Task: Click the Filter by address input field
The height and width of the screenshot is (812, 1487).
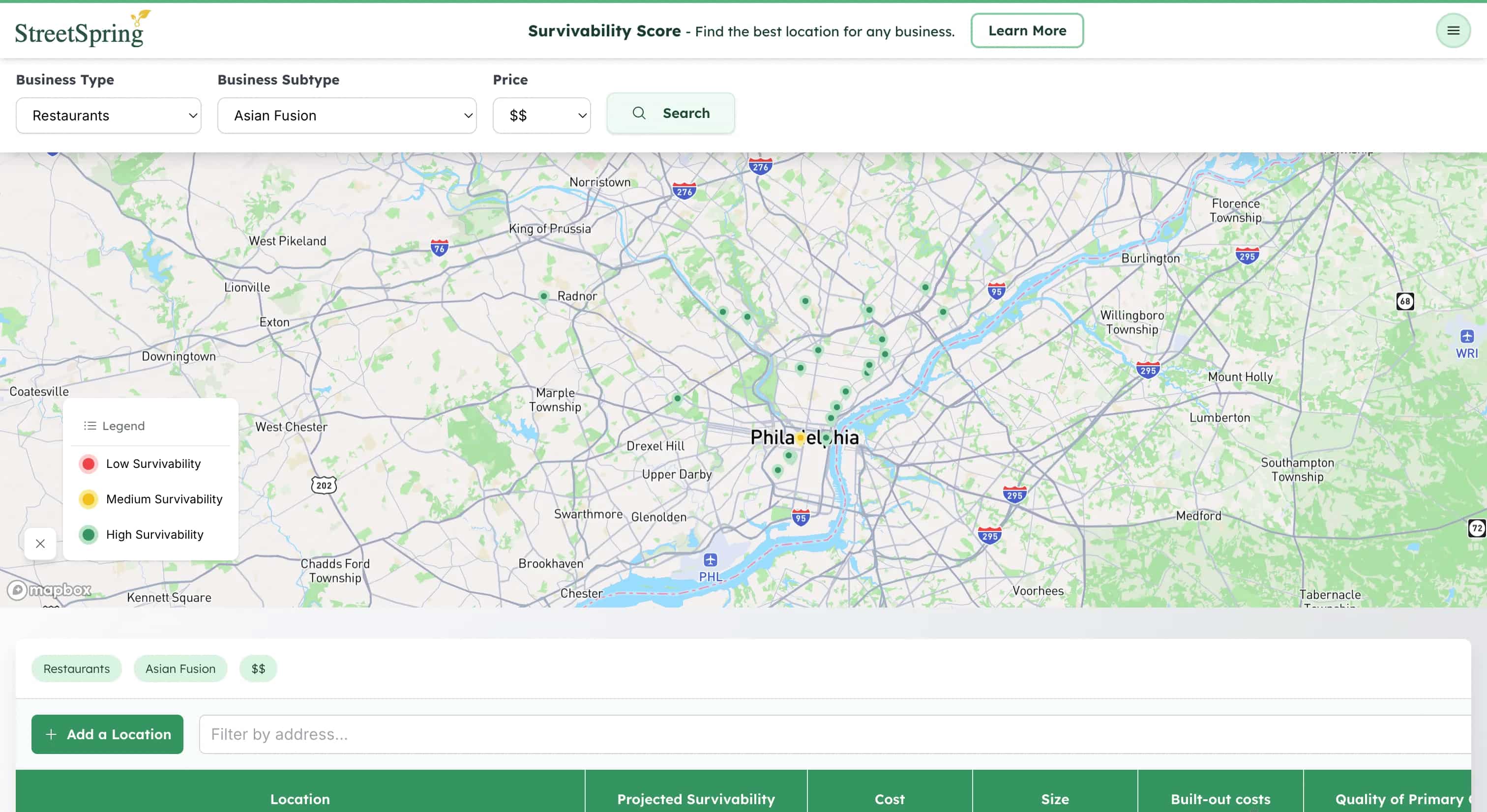Action: click(462, 734)
